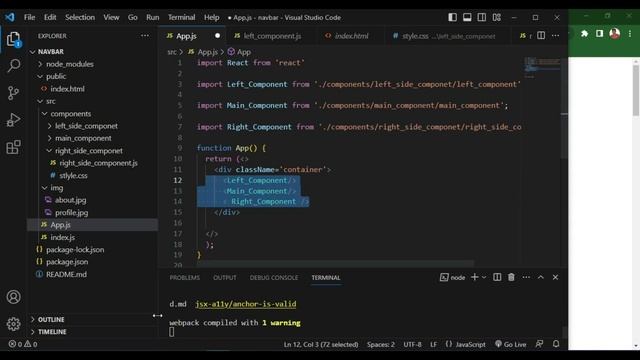The height and width of the screenshot is (360, 640).
Task: Open errors and warnings status item
Action: click(23, 344)
